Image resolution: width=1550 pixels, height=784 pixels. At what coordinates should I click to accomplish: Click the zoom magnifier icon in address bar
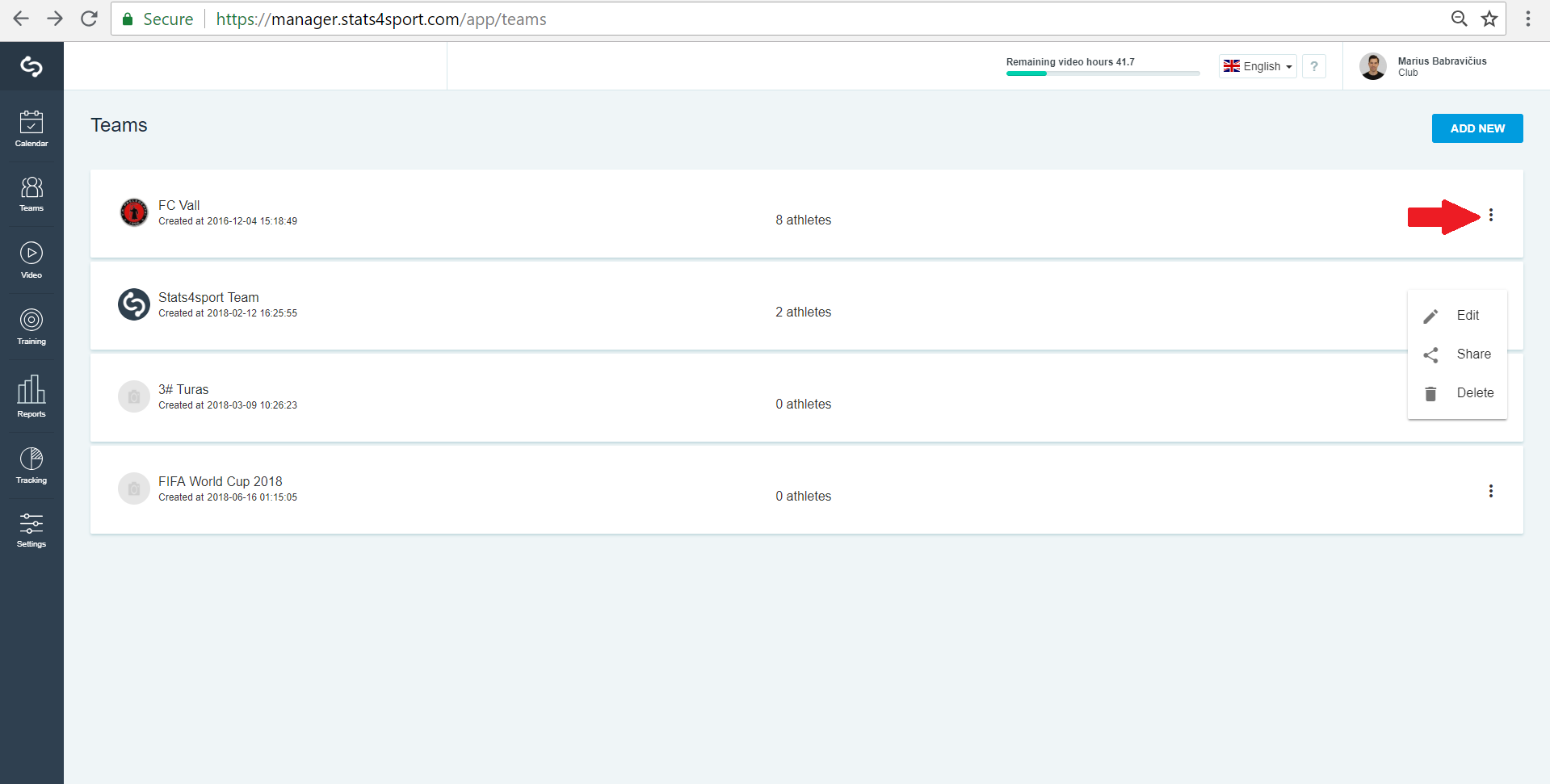tap(1459, 19)
